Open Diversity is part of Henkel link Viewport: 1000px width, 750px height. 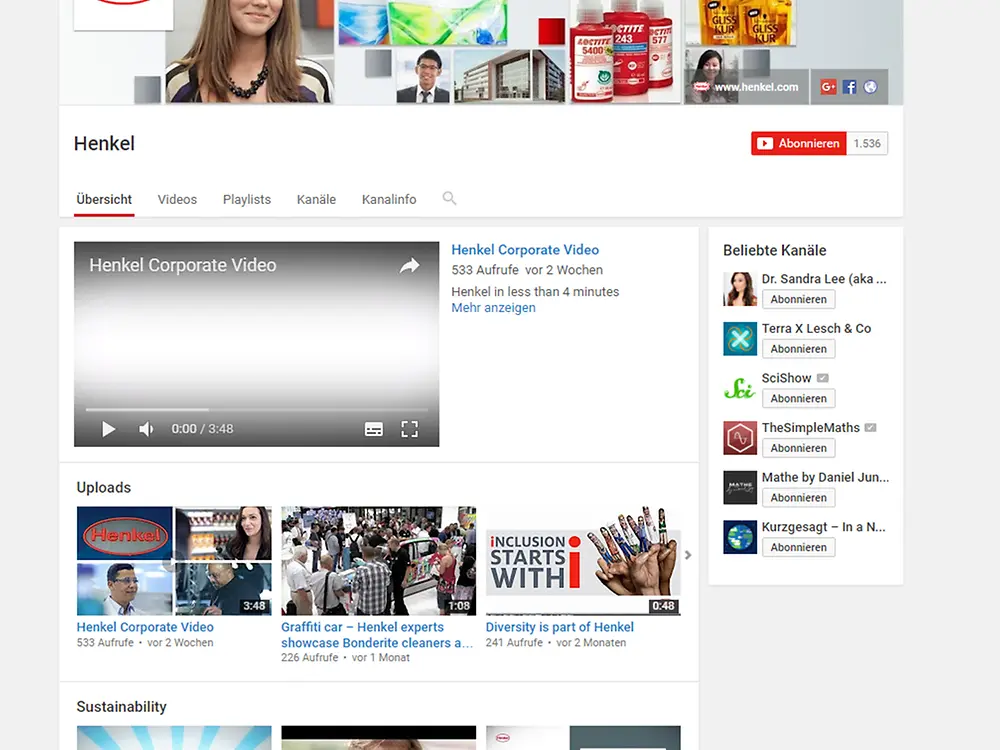(x=559, y=627)
